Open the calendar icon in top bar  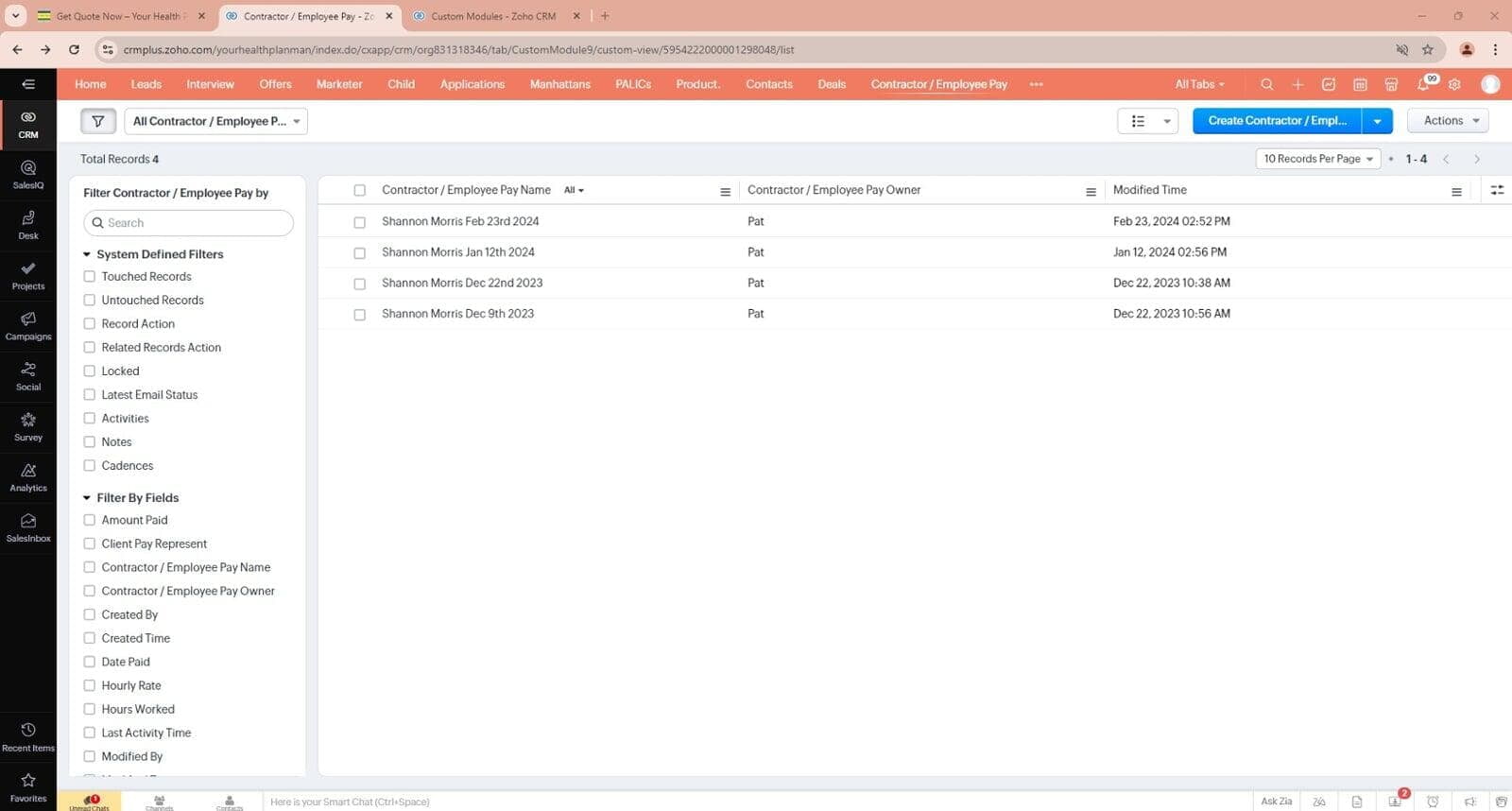click(1360, 84)
